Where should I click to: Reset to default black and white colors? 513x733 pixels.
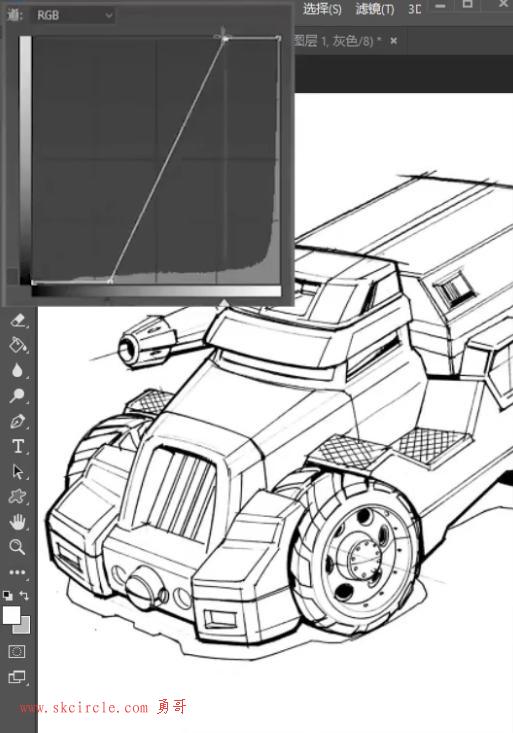coord(7,596)
